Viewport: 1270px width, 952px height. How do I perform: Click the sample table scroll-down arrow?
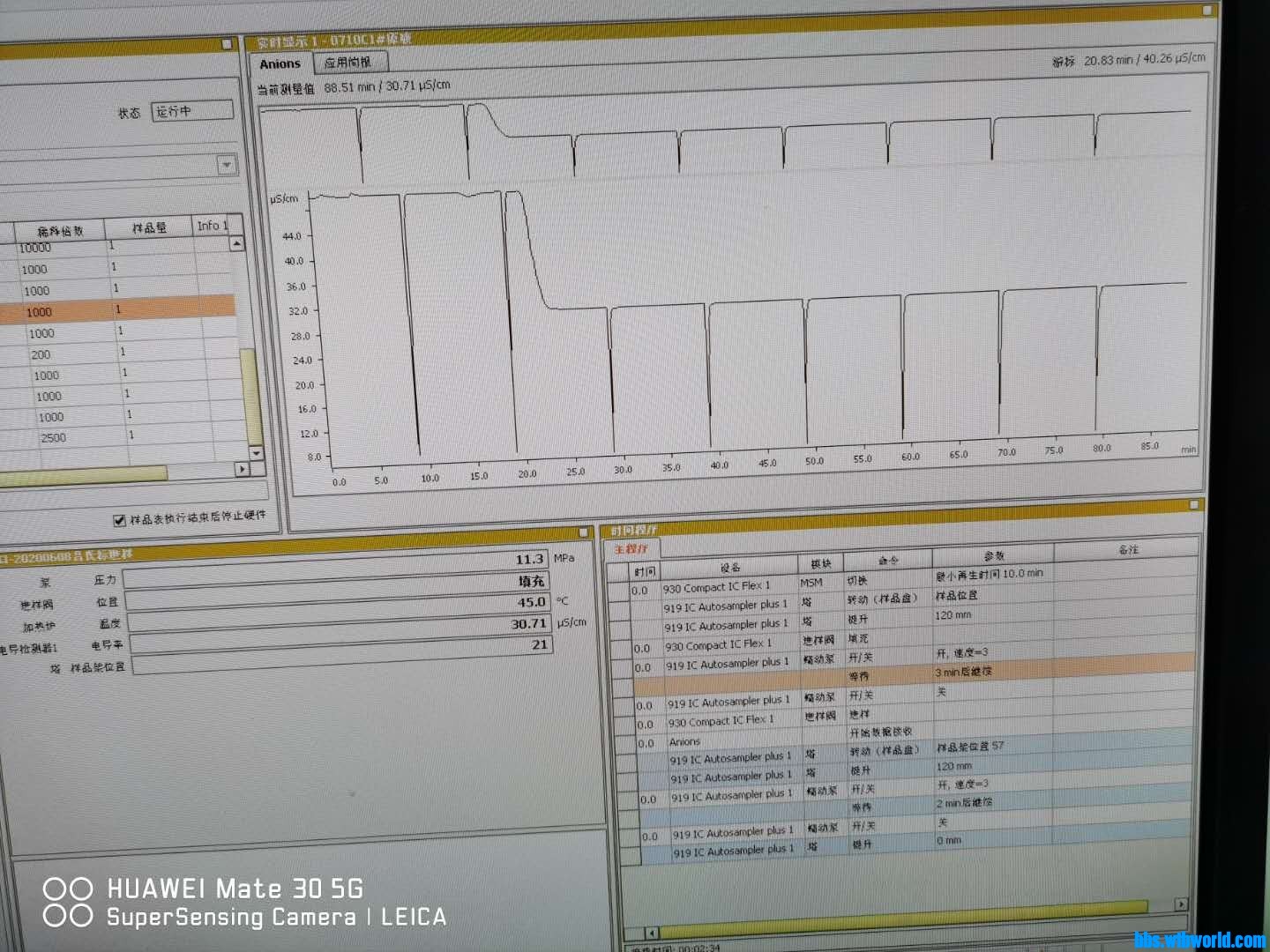click(x=256, y=453)
